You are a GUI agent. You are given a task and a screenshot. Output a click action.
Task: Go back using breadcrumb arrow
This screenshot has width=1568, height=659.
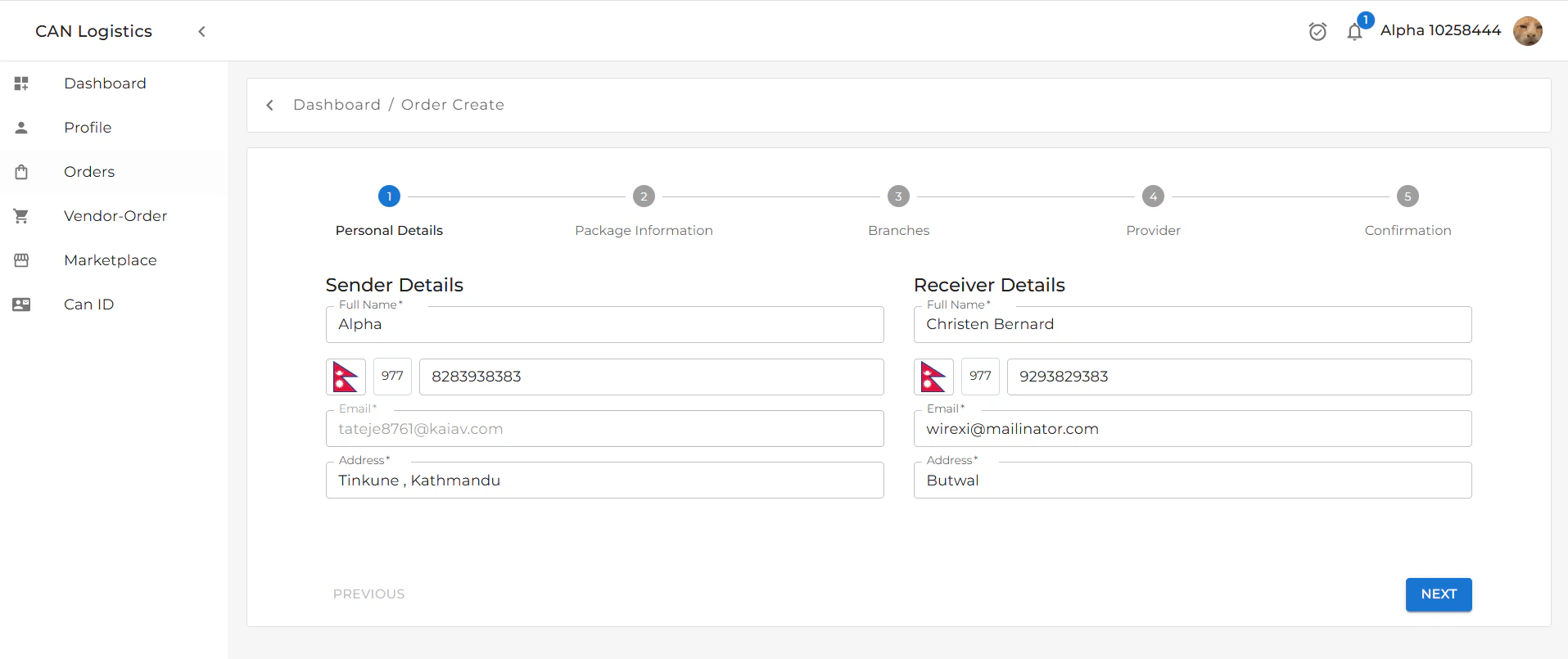point(269,105)
